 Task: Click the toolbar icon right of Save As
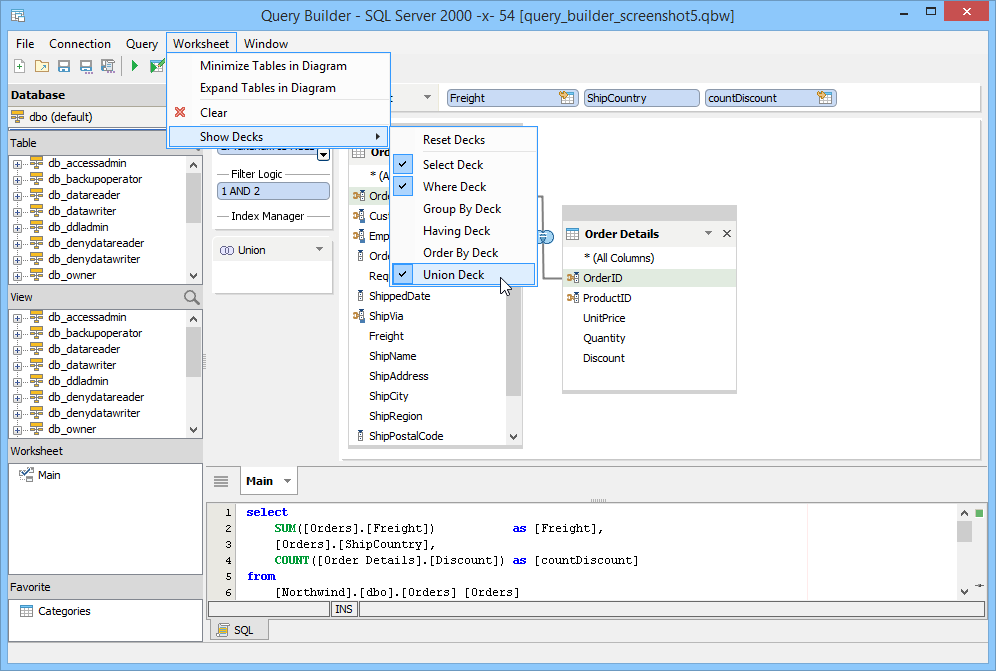108,66
